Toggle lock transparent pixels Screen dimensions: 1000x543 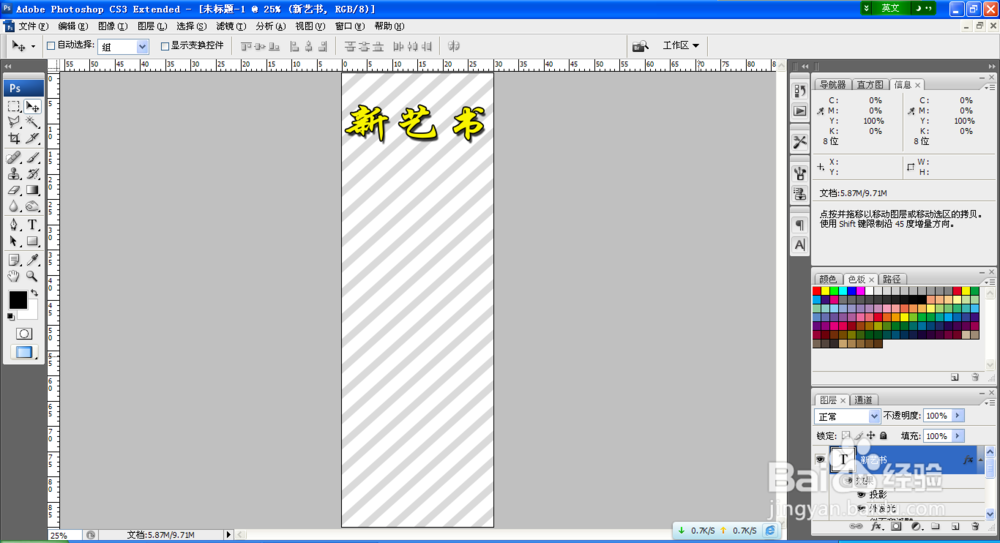[846, 436]
